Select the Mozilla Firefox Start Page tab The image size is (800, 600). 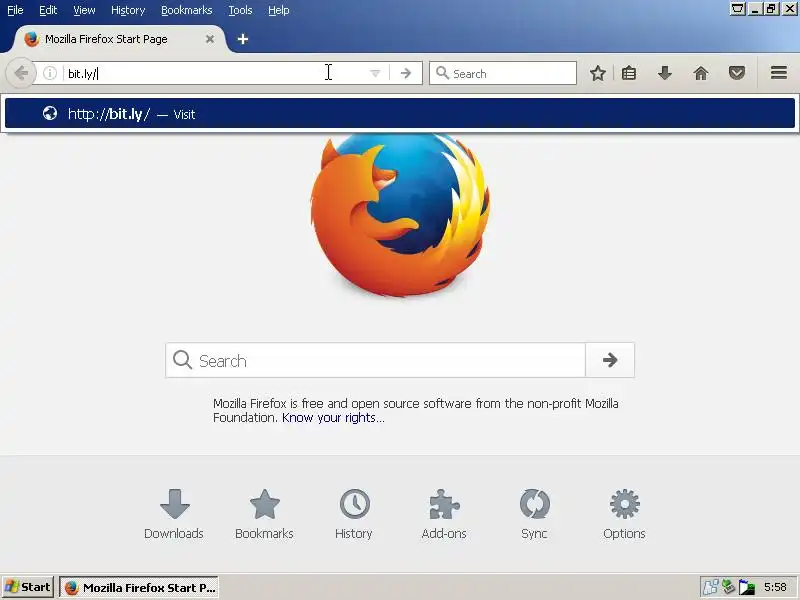[x=118, y=39]
